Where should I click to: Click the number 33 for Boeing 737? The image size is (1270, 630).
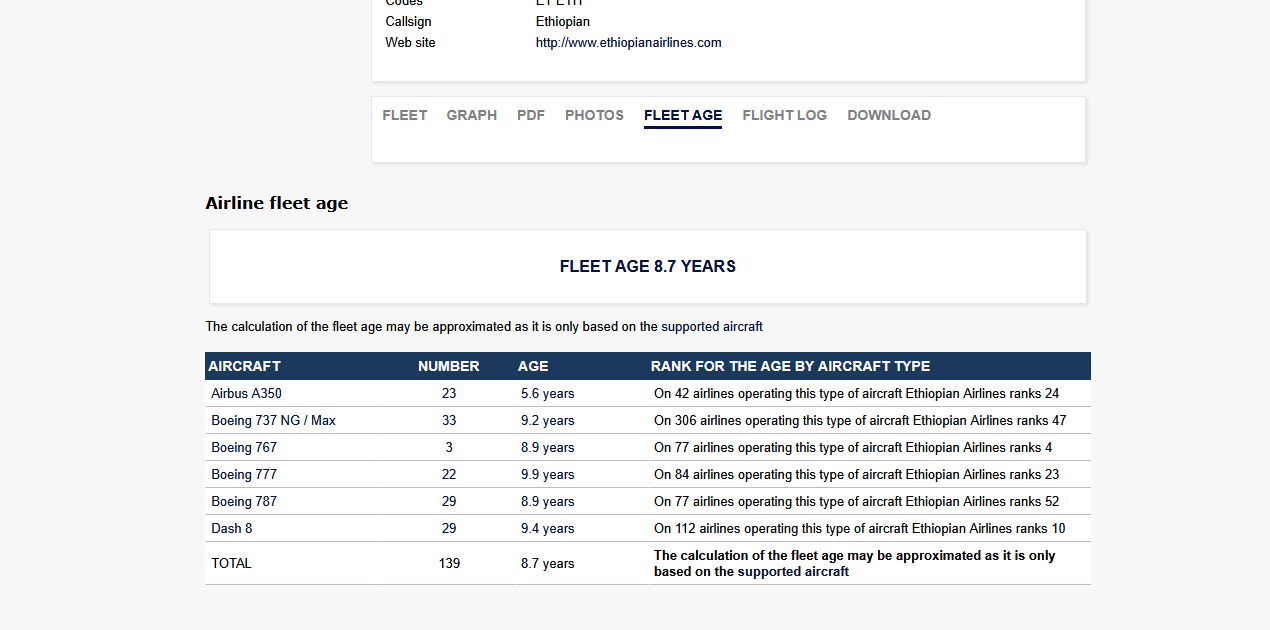[449, 421]
